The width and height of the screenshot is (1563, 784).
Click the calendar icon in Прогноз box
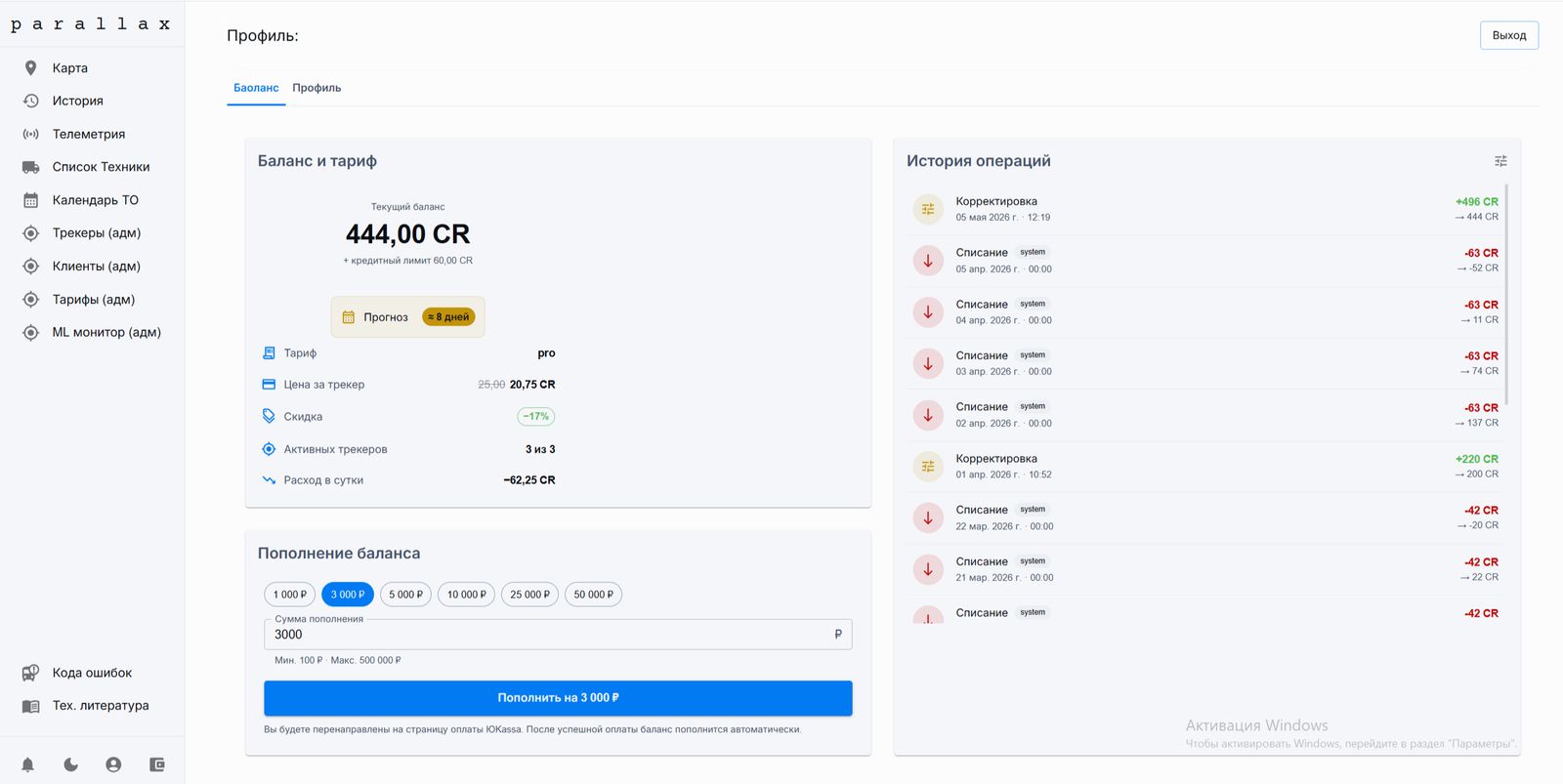pyautogui.click(x=349, y=317)
